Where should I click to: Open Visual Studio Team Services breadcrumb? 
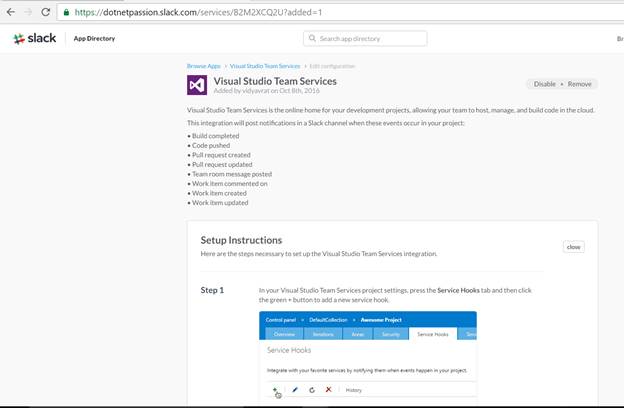(265, 66)
